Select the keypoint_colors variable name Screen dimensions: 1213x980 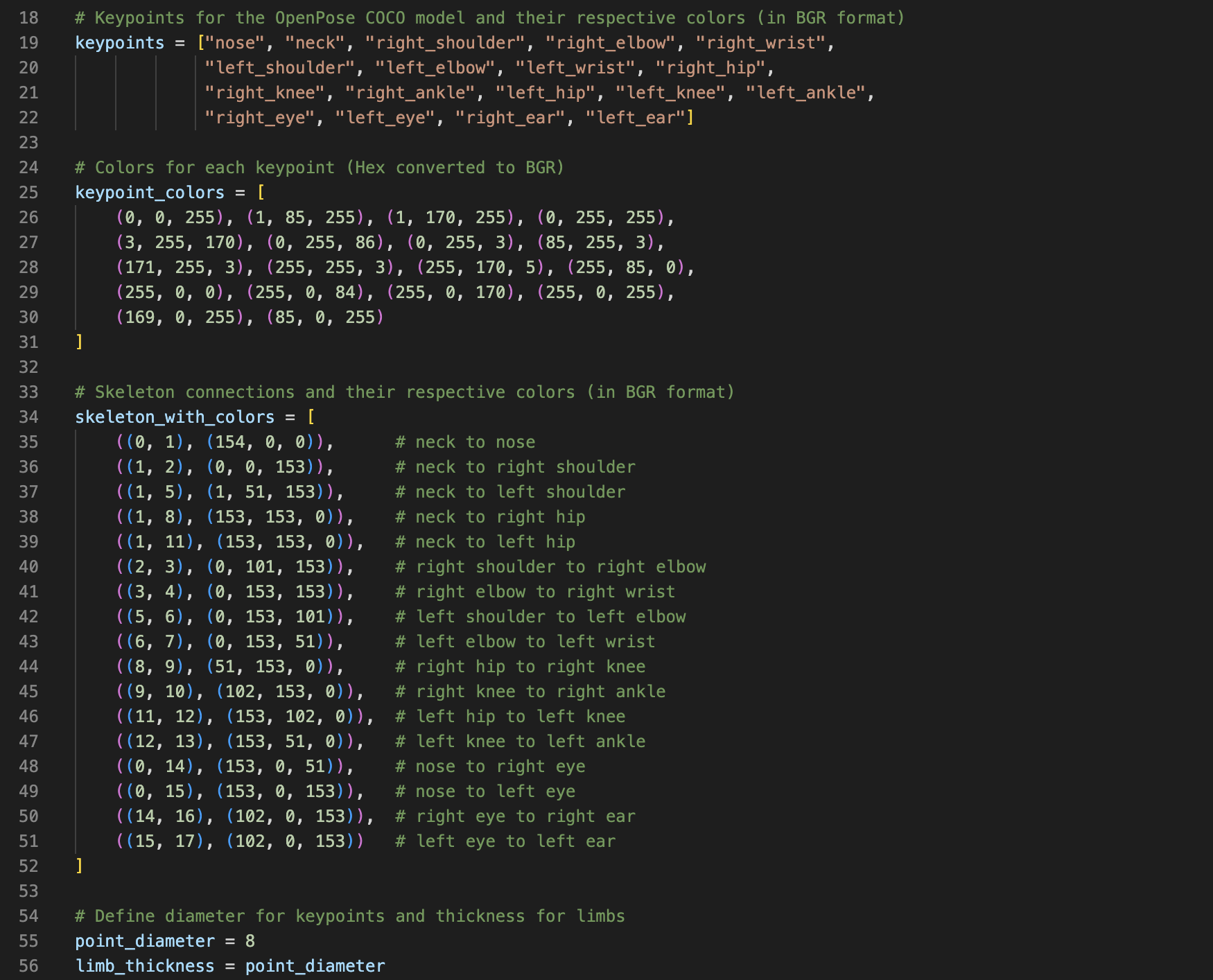pyautogui.click(x=150, y=193)
